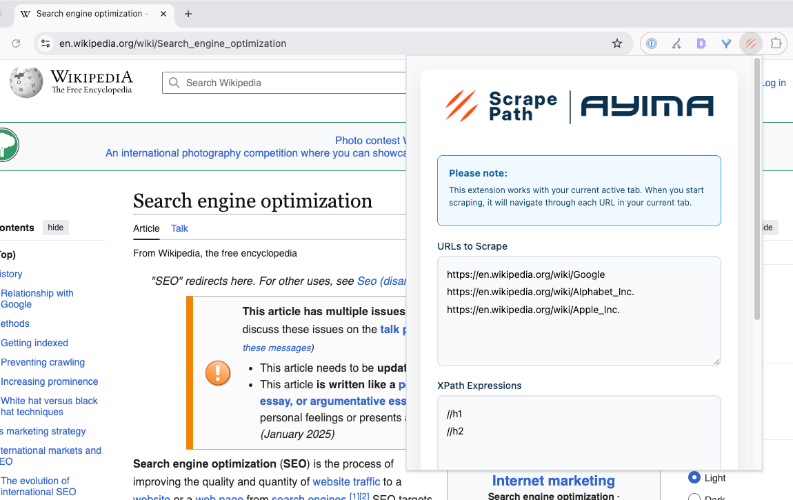Click the blue V extension icon
This screenshot has width=793, height=500.
pyautogui.click(x=725, y=43)
